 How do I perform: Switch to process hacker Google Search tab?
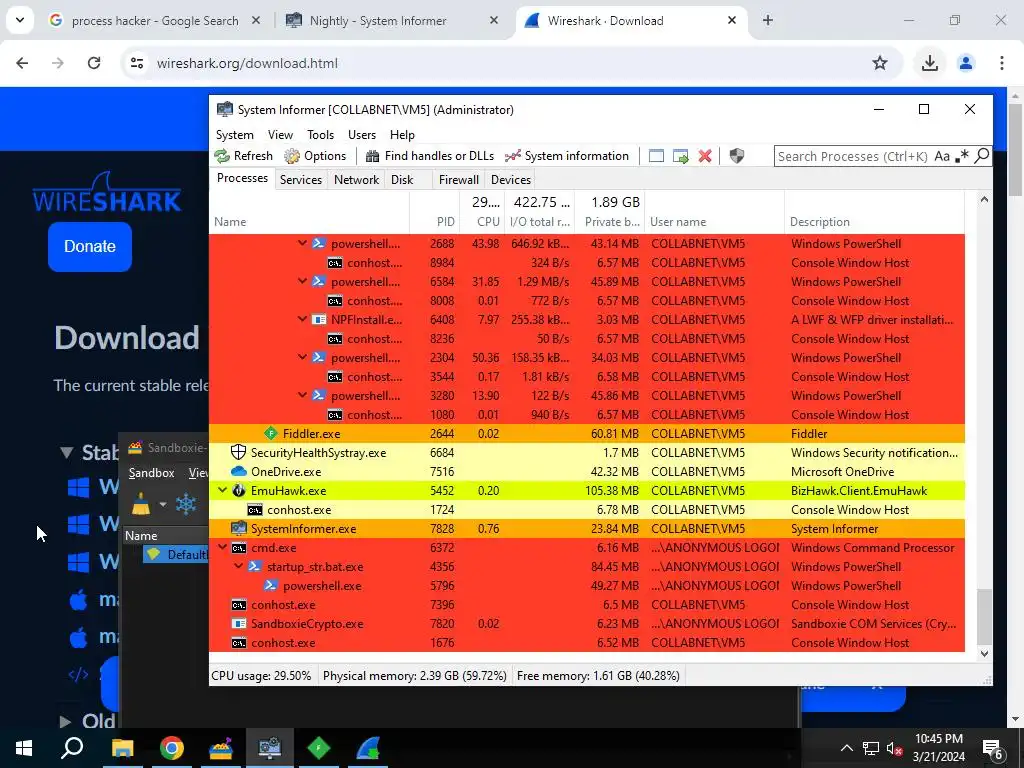click(155, 21)
